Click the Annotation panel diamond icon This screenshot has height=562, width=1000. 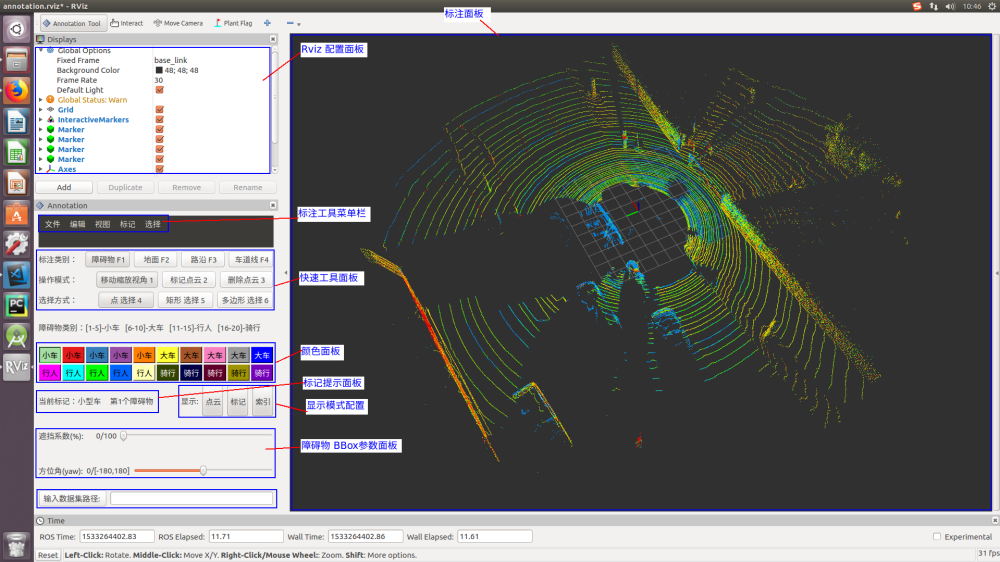40,205
